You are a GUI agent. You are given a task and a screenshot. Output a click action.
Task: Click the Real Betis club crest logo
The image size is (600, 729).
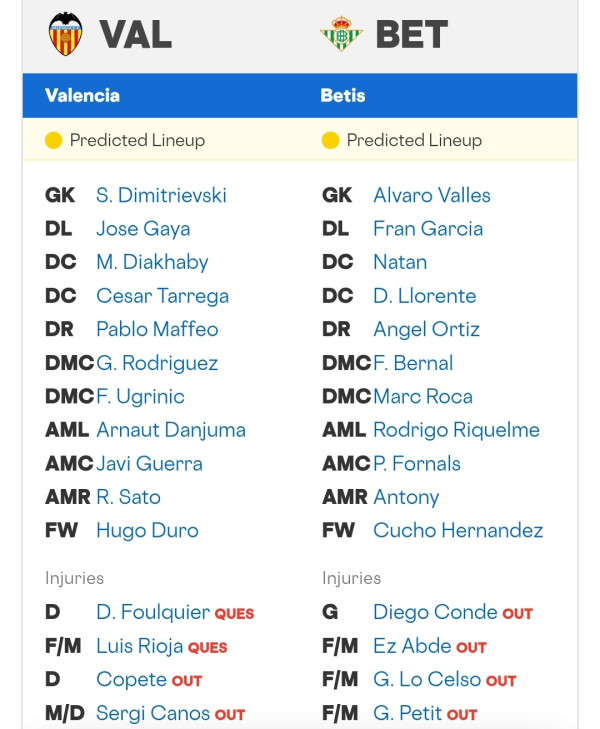(342, 33)
